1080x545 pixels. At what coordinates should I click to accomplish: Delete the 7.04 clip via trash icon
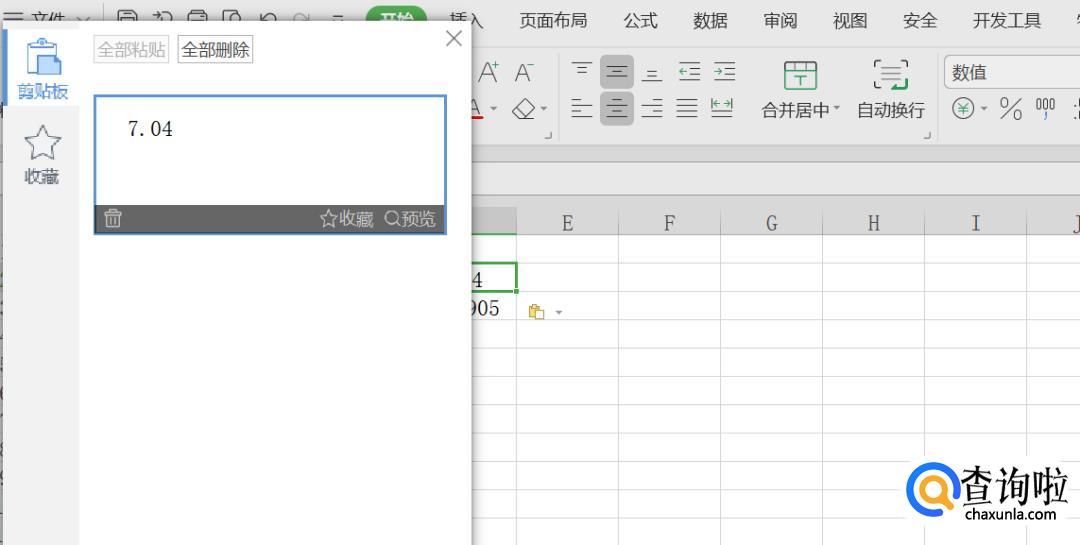[113, 218]
